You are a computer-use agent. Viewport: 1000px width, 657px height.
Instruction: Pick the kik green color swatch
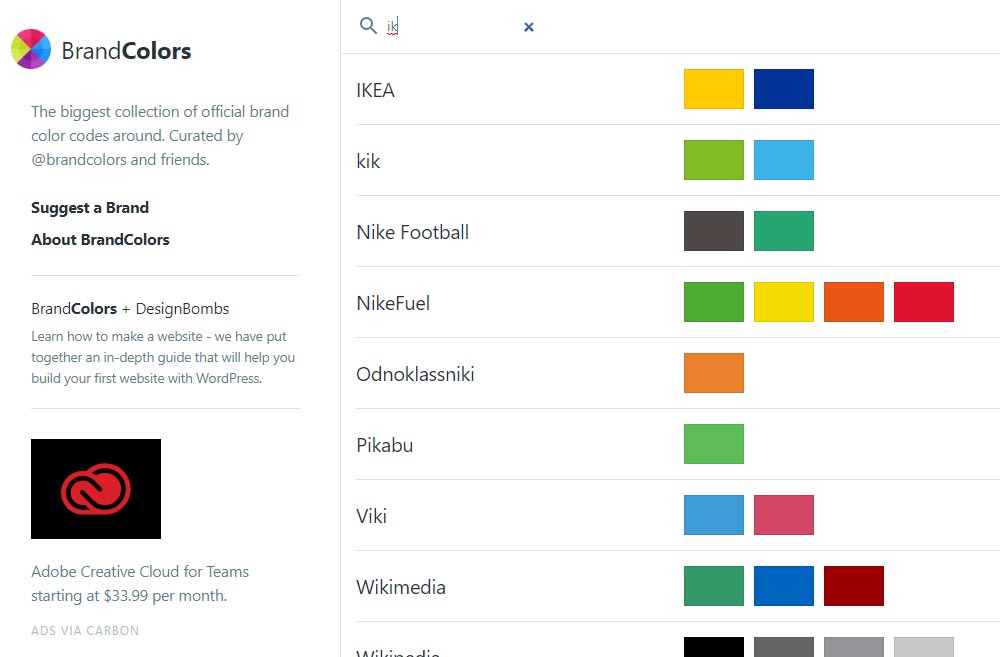pyautogui.click(x=714, y=160)
